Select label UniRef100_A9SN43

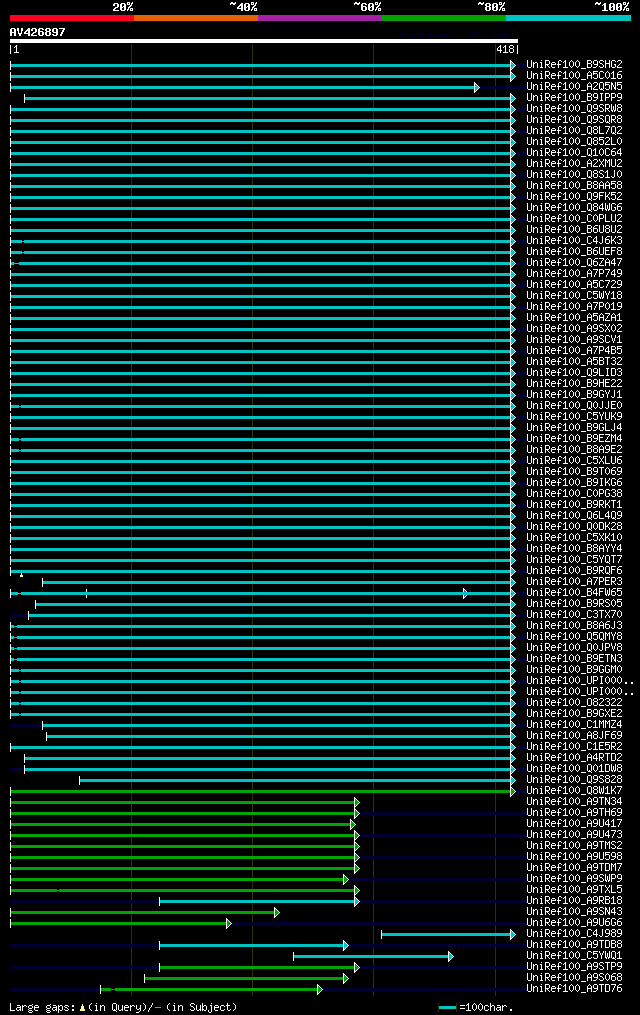(x=574, y=912)
